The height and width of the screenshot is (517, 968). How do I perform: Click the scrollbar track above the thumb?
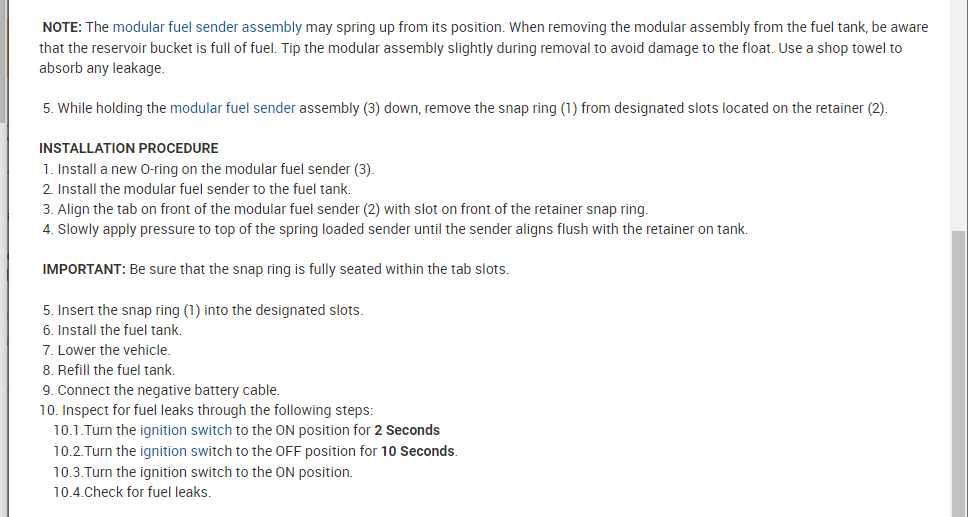coord(958,120)
